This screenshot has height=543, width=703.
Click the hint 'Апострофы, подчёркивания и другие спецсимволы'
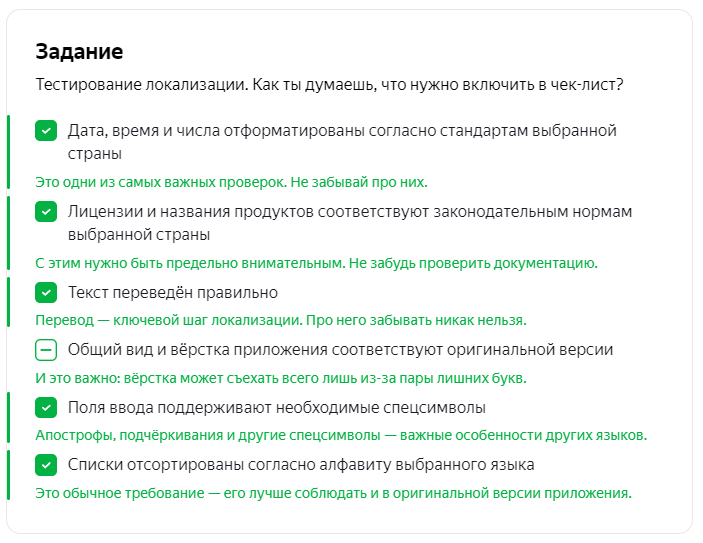[341, 435]
